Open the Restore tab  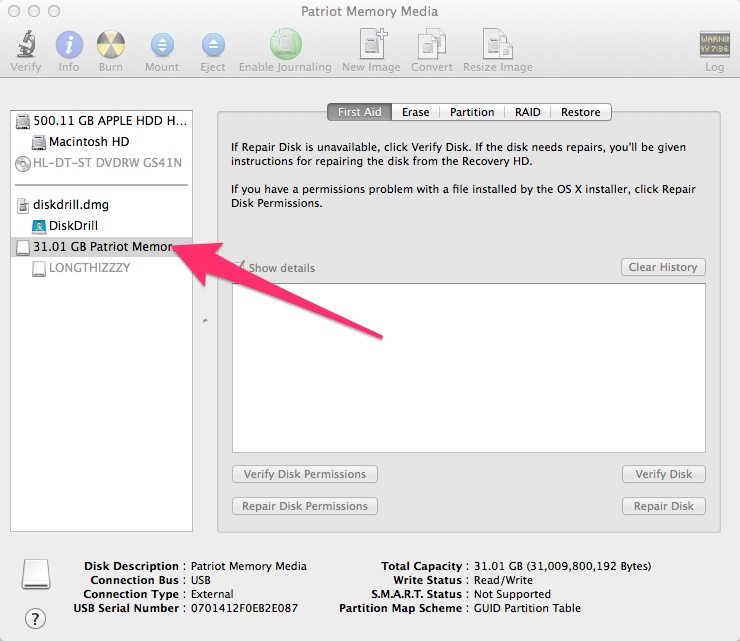(x=581, y=112)
